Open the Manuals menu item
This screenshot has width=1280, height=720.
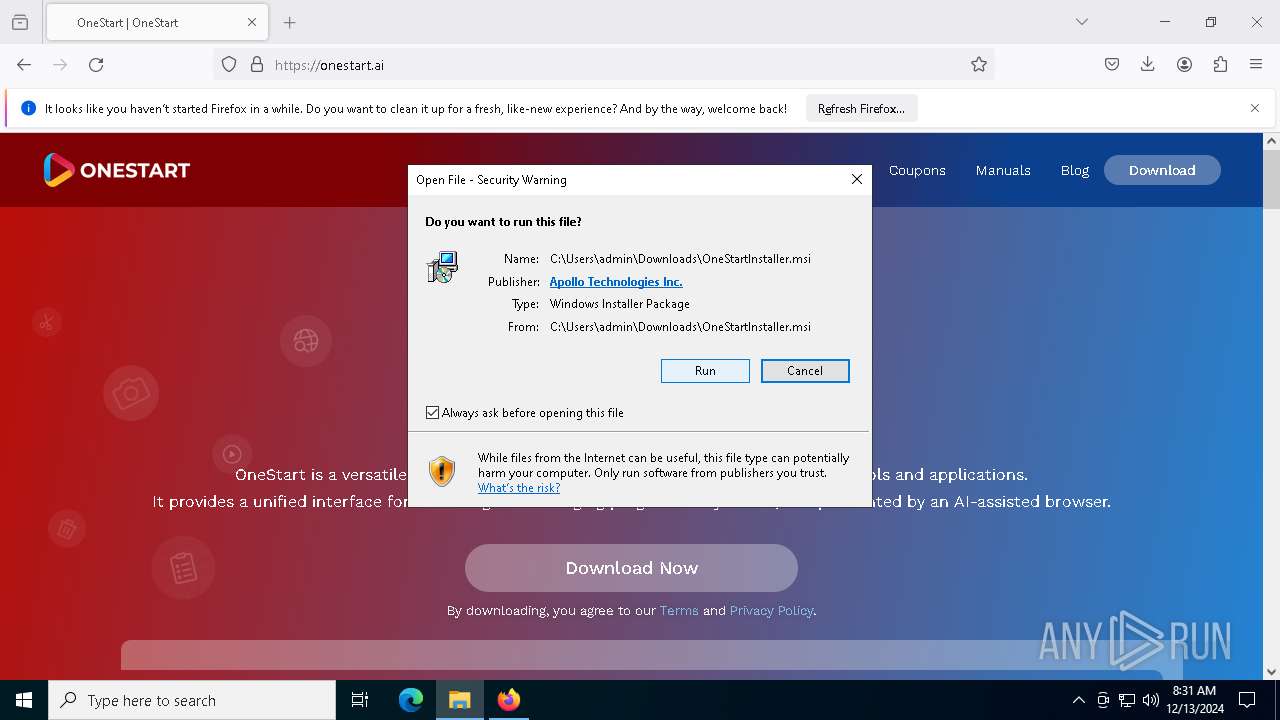tap(1003, 170)
